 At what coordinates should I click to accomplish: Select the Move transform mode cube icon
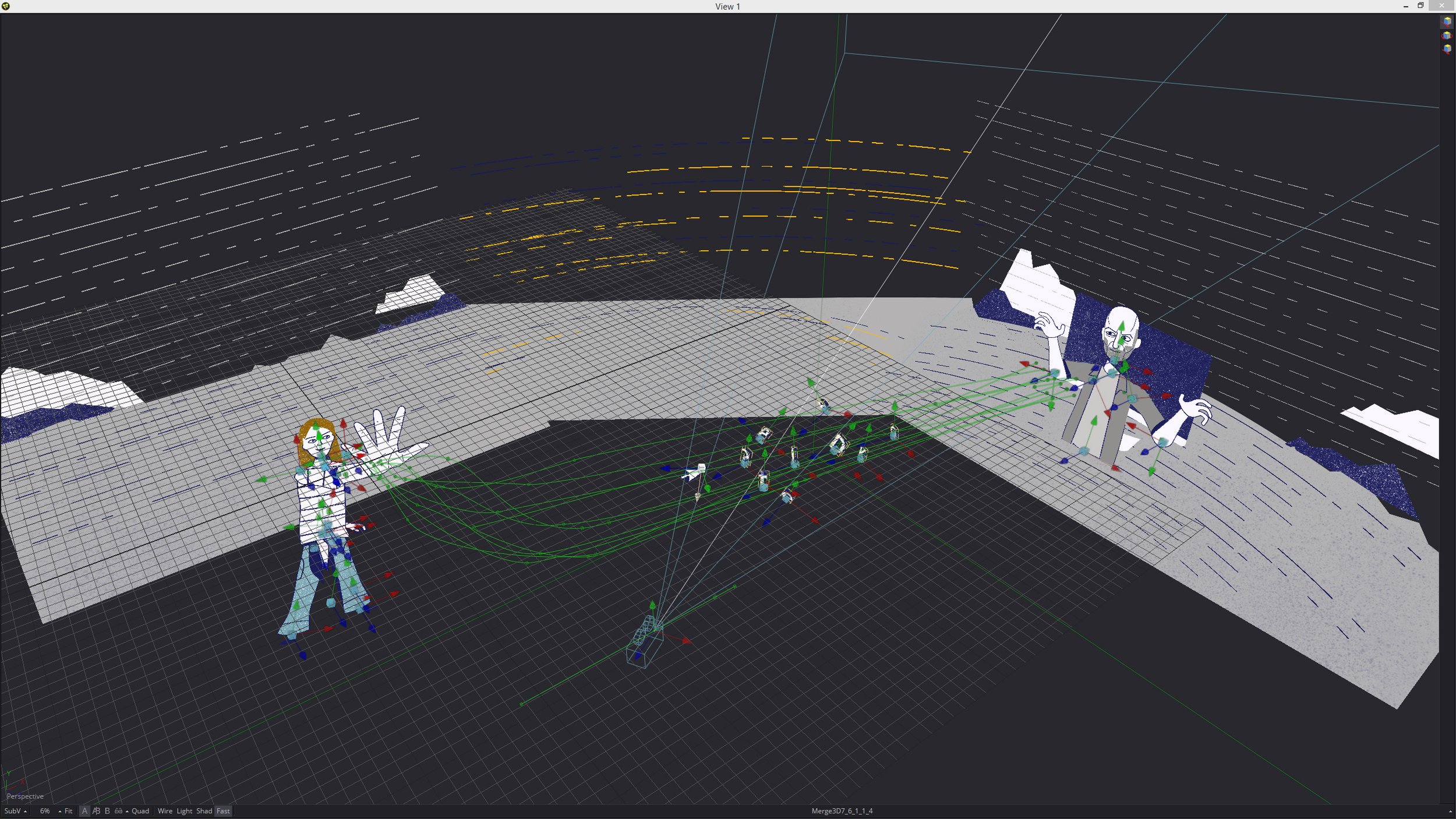click(1447, 22)
